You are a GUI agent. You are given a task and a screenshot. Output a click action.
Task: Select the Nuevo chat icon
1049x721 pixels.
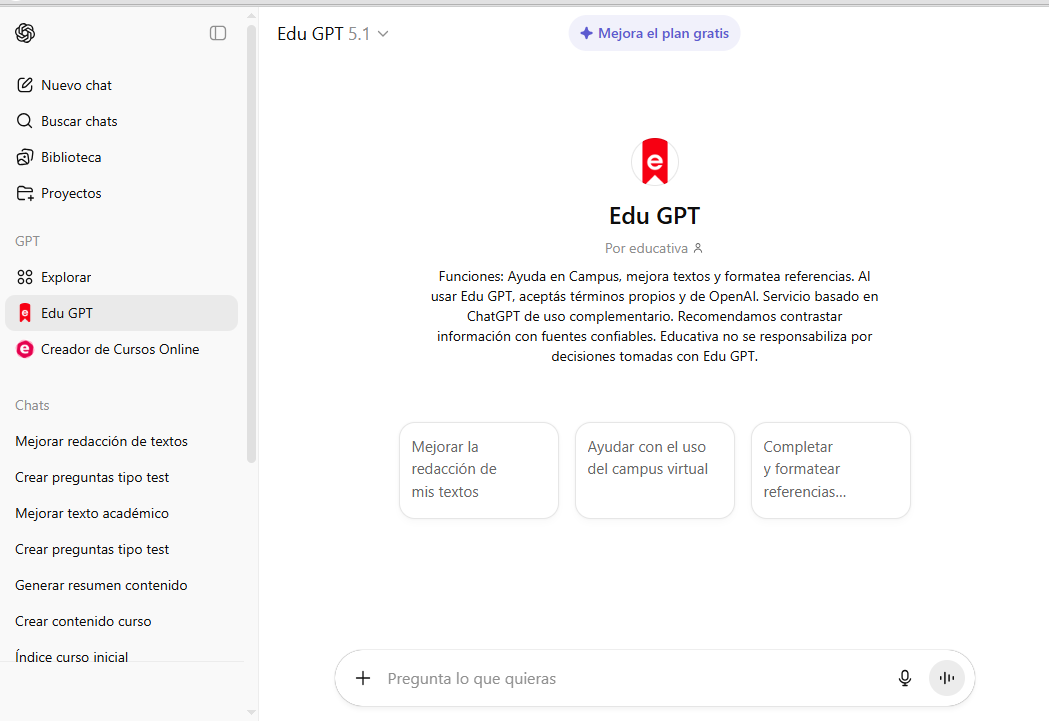(x=24, y=85)
